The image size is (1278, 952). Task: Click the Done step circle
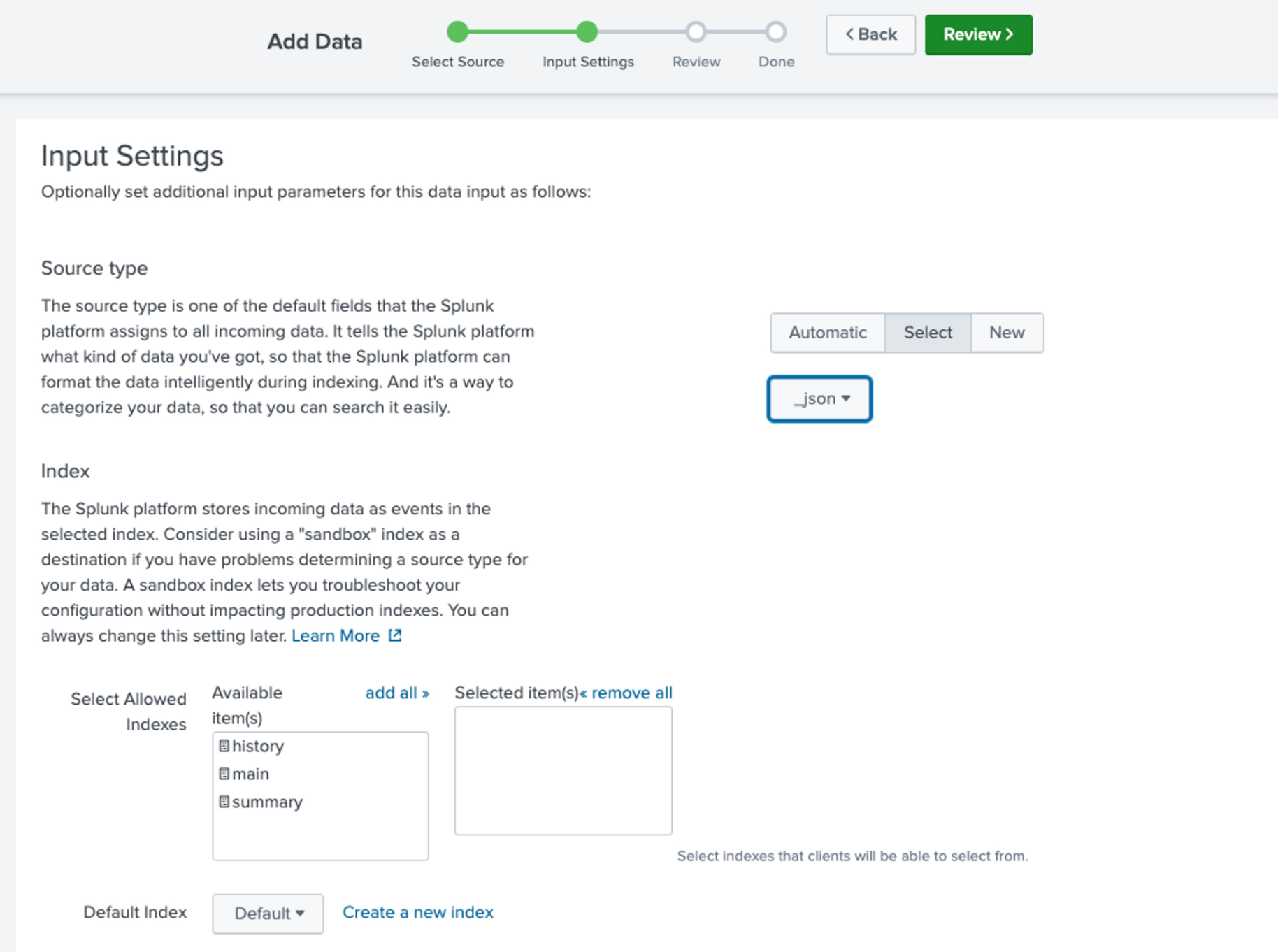pyautogui.click(x=775, y=31)
